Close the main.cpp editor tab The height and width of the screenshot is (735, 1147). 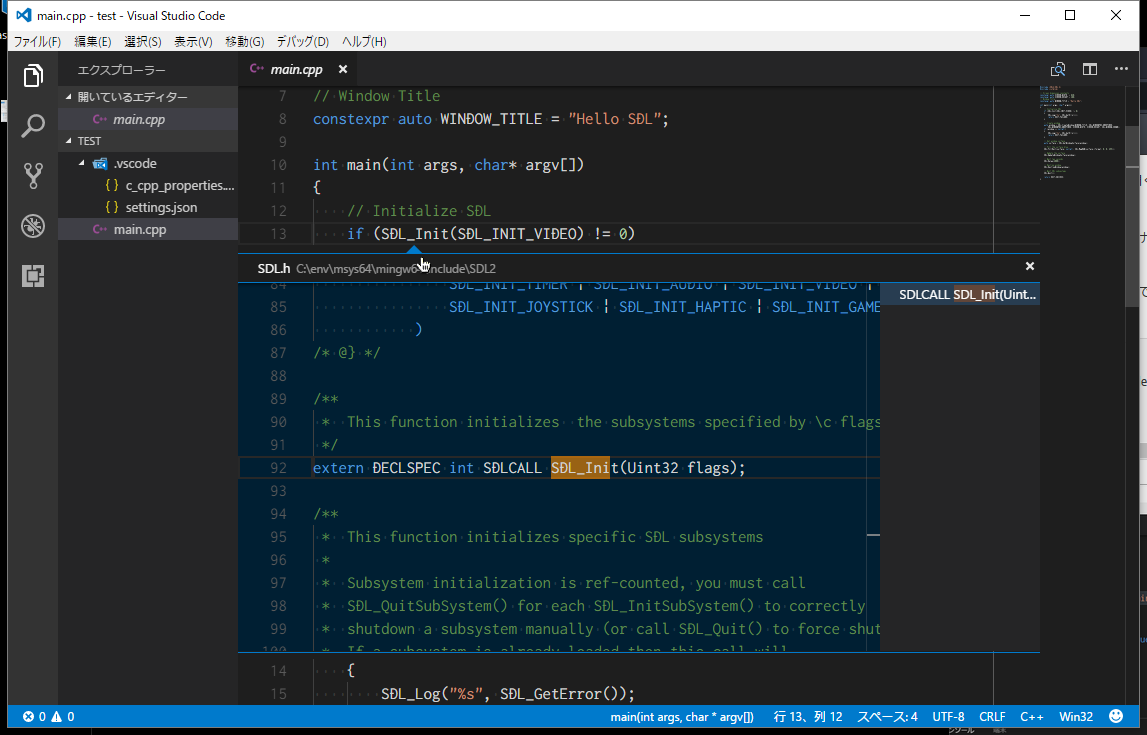click(x=342, y=69)
